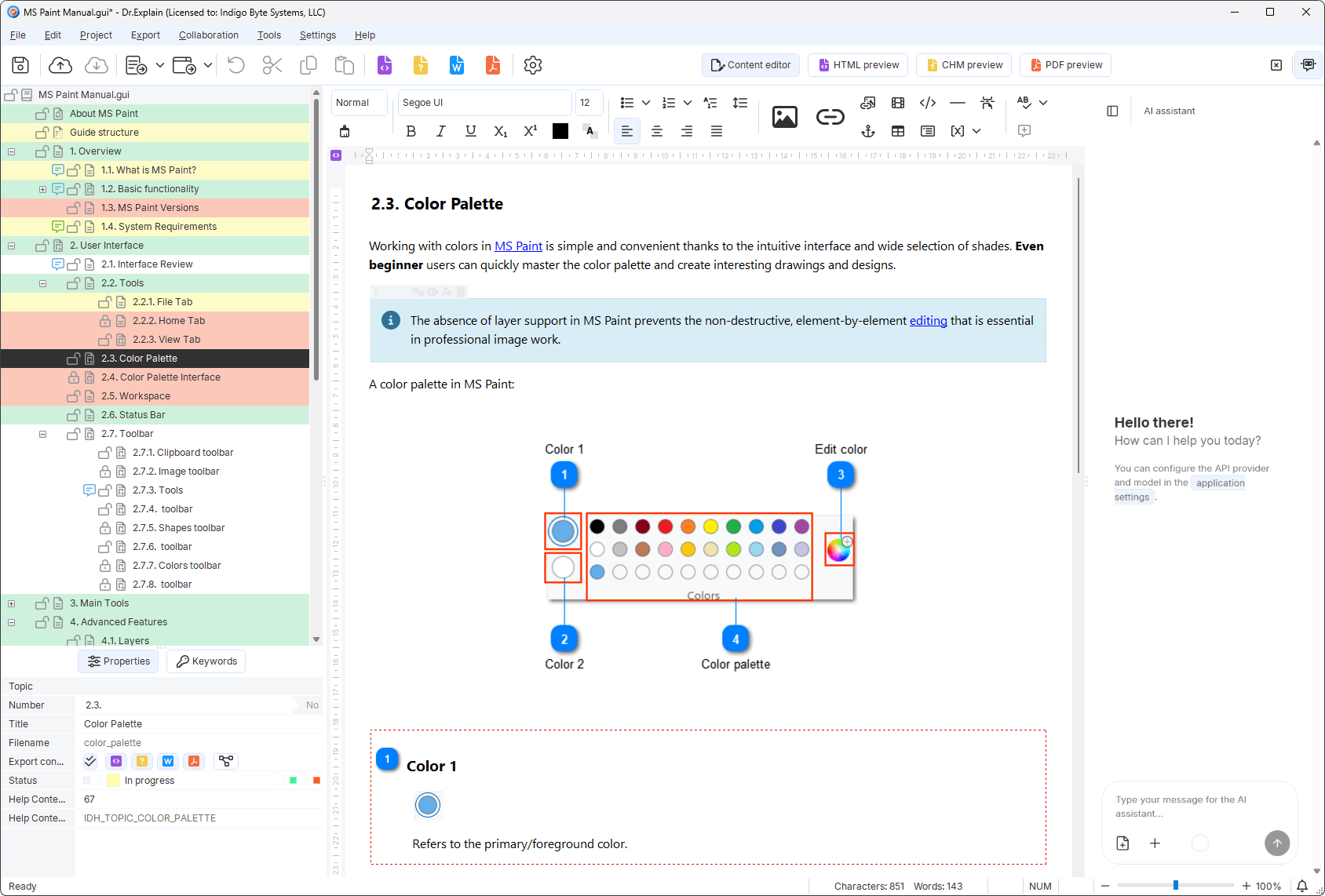
Task: Click the notification bell in the status bar
Action: click(1302, 886)
